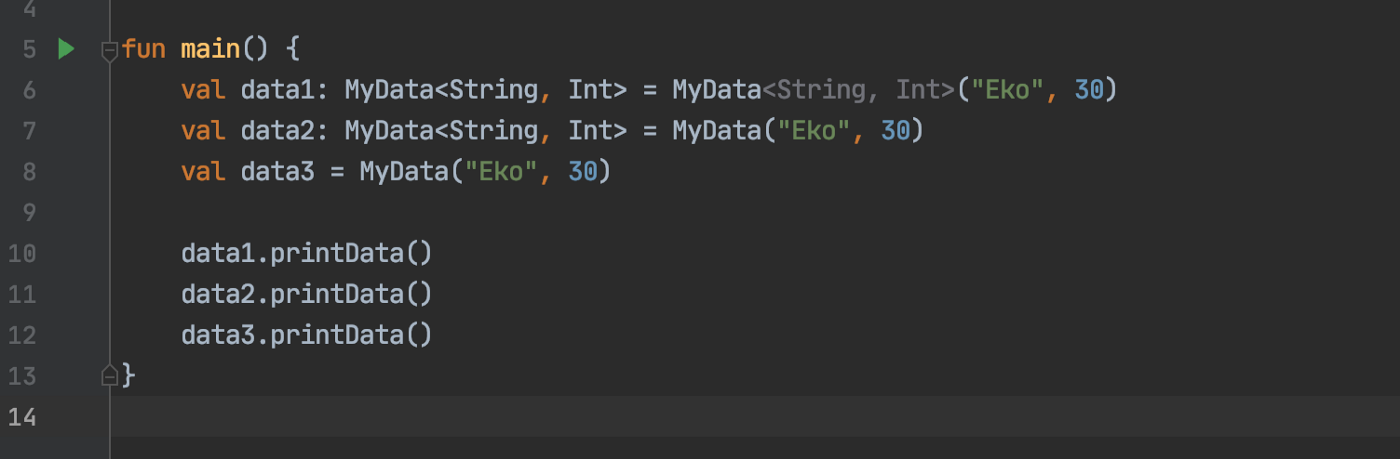Click the val keyword on line 7
The image size is (1400, 459).
coord(203,131)
